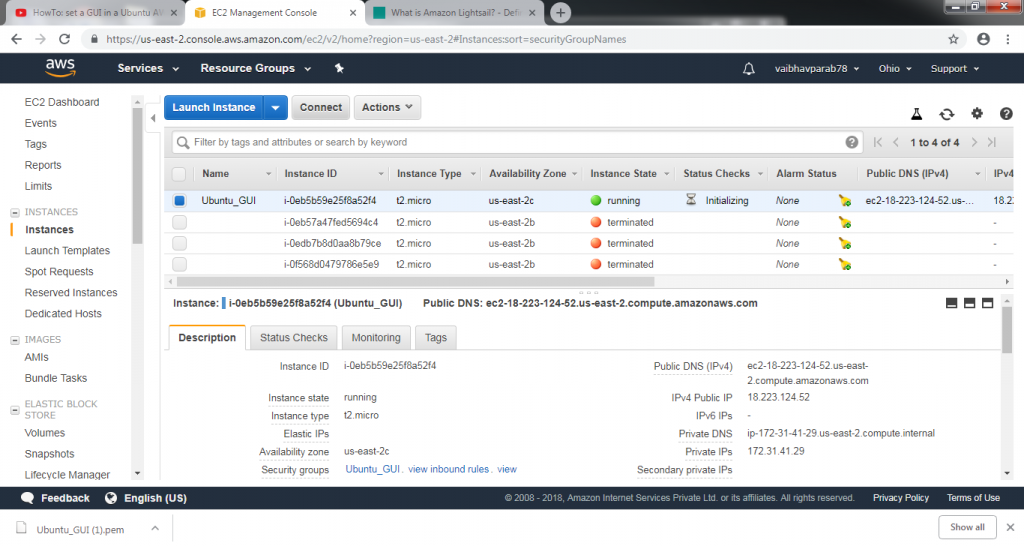Click alarm icon for the Ubuntu_GUI instance
Screen dimensions: 1024x546
[845, 201]
